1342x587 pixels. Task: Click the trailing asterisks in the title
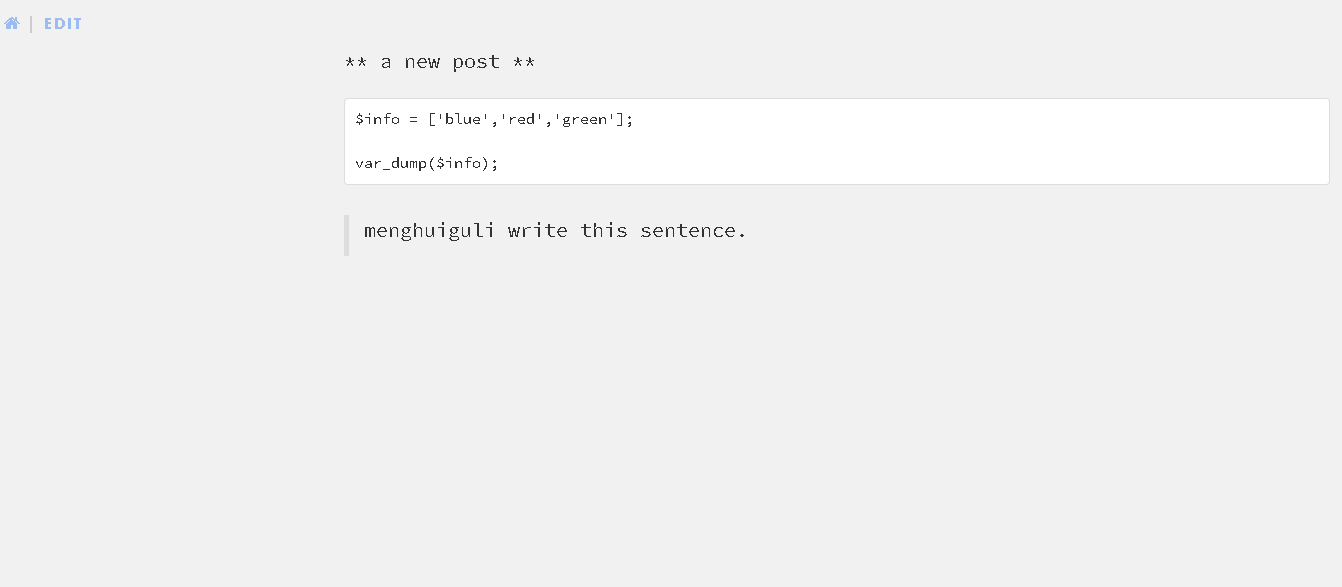[x=524, y=62]
